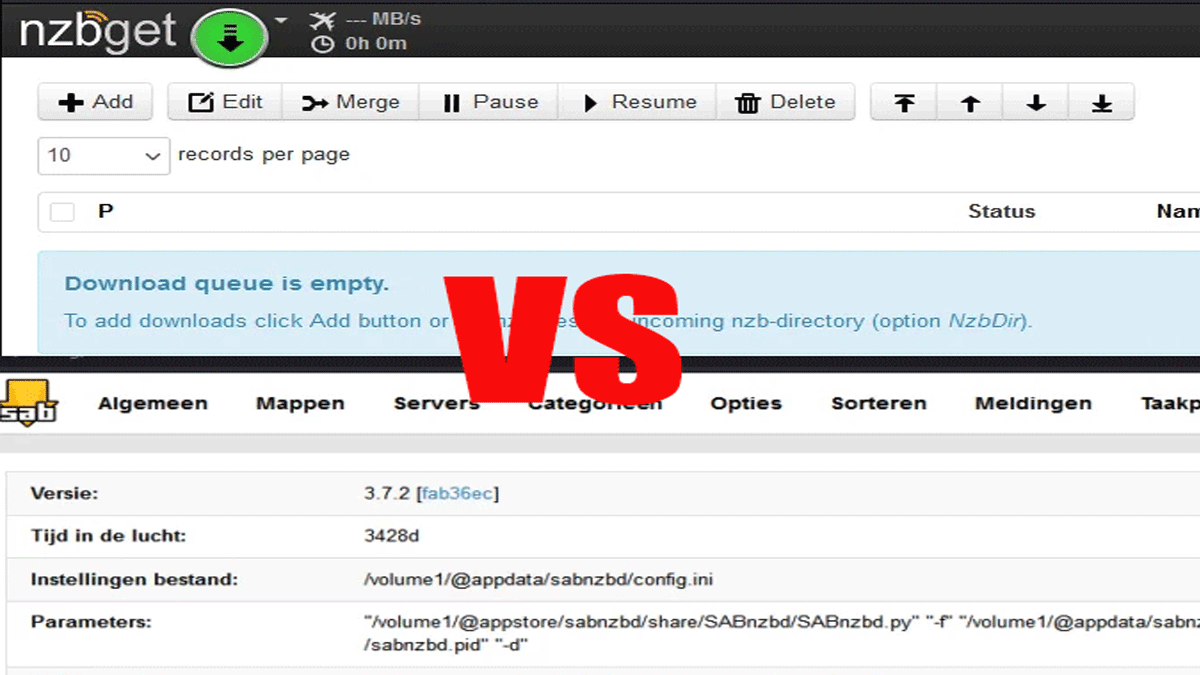Expand the arrow next to download icon
1200x675 pixels.
(x=281, y=20)
